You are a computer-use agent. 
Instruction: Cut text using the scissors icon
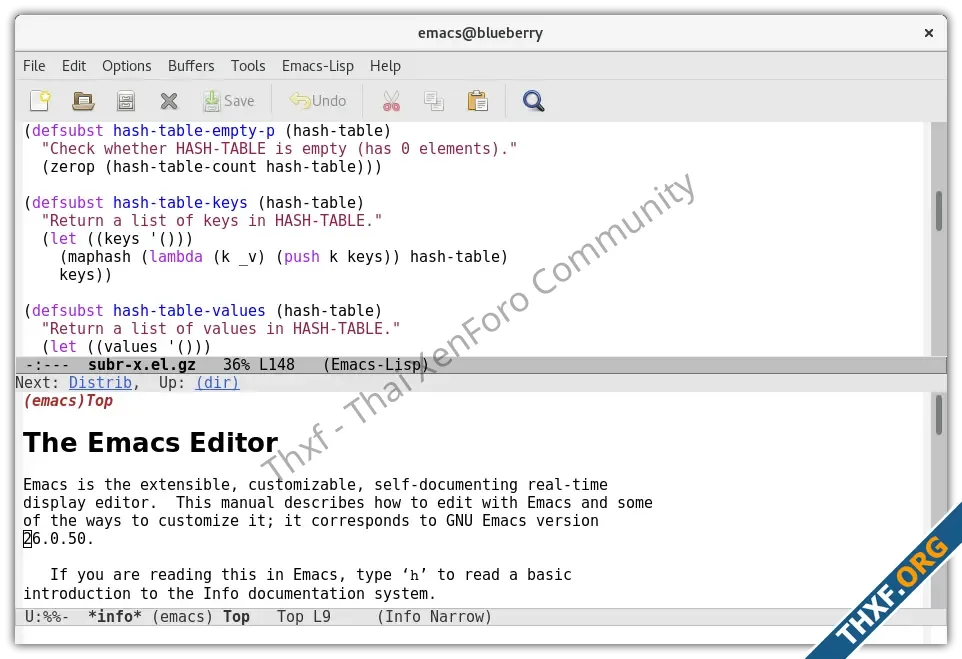(x=390, y=100)
